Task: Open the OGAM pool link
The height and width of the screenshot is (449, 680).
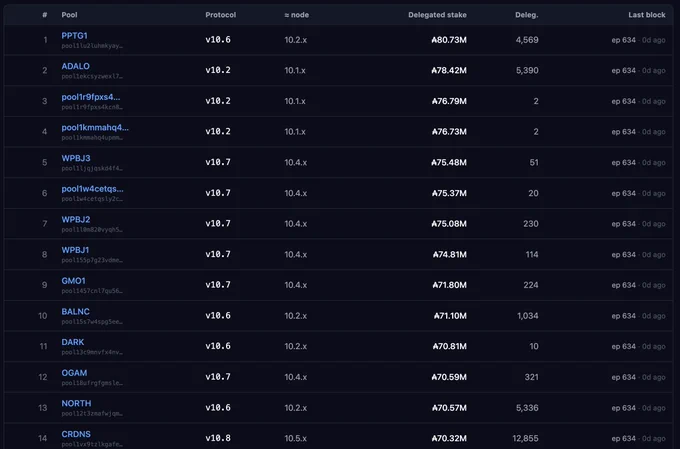Action: click(74, 373)
